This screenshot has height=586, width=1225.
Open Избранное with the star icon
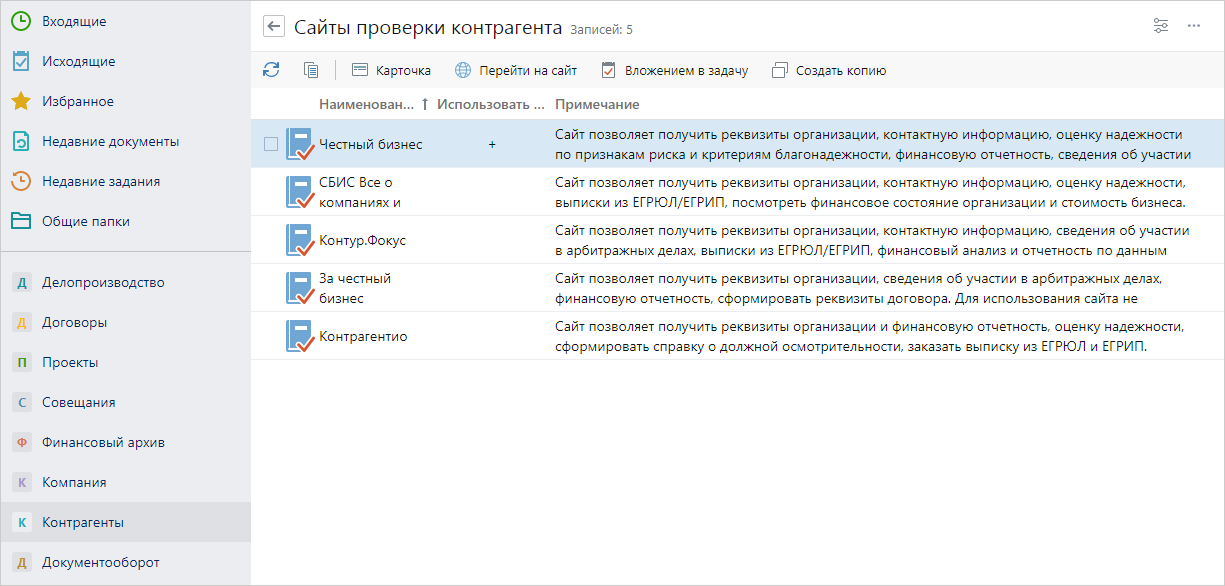(77, 102)
